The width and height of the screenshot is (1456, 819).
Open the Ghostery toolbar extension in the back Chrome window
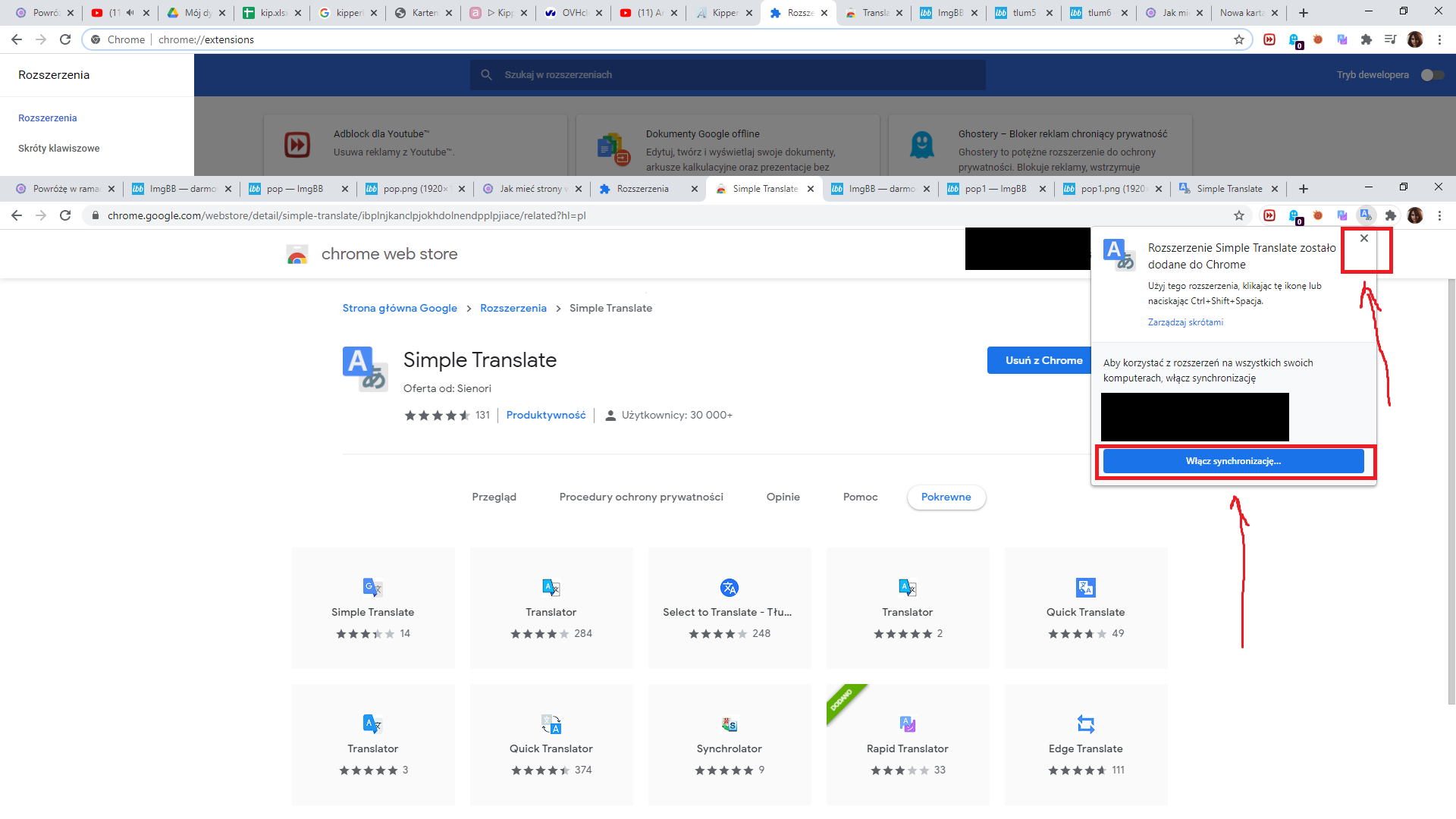(x=1294, y=40)
